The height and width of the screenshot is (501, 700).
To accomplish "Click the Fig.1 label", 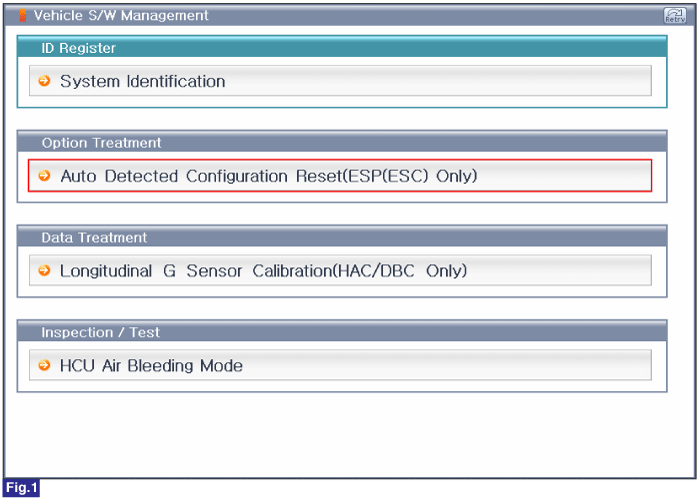I will click(21, 488).
